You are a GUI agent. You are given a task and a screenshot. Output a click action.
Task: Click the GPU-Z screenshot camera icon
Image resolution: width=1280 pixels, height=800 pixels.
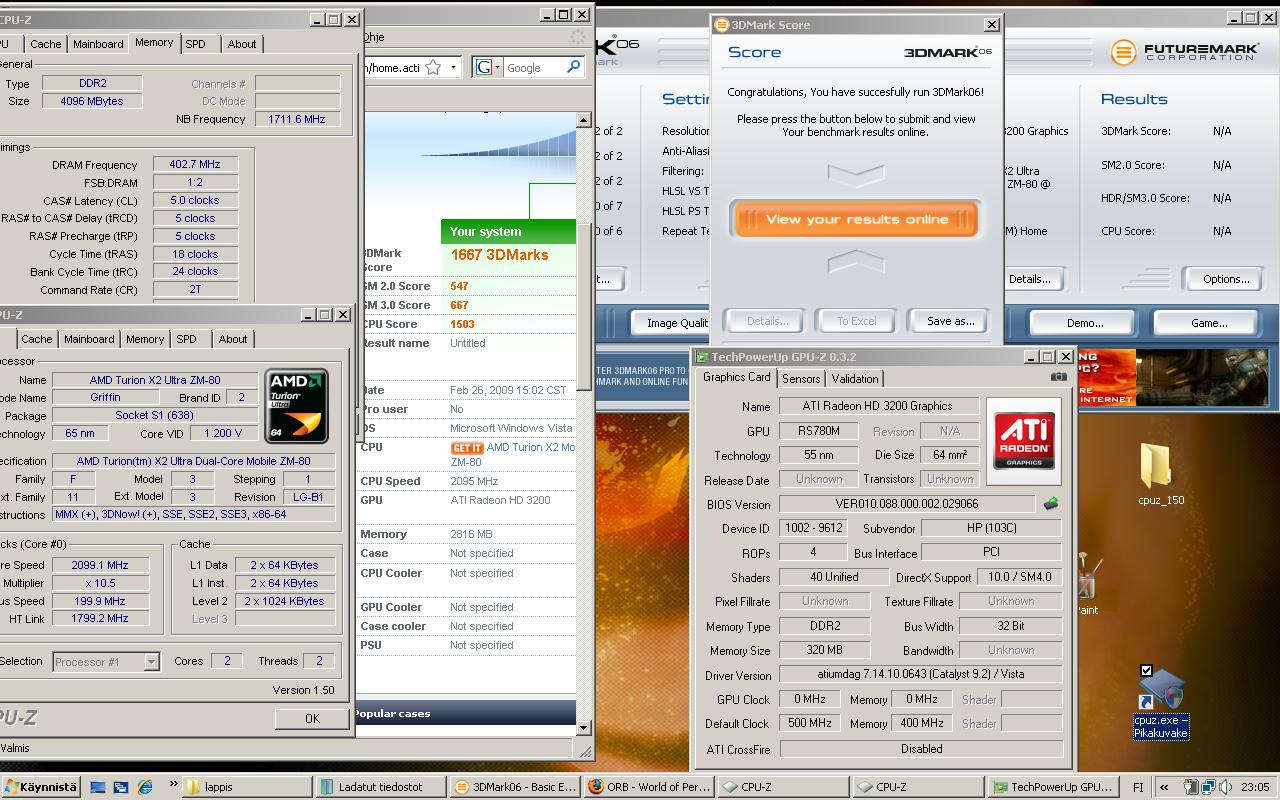tap(1058, 377)
